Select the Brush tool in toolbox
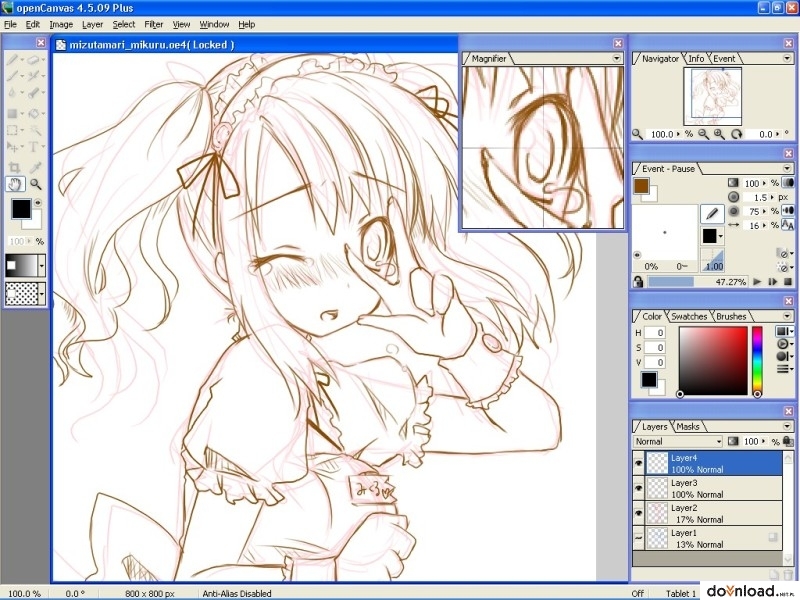The width and height of the screenshot is (800, 600). [12, 76]
